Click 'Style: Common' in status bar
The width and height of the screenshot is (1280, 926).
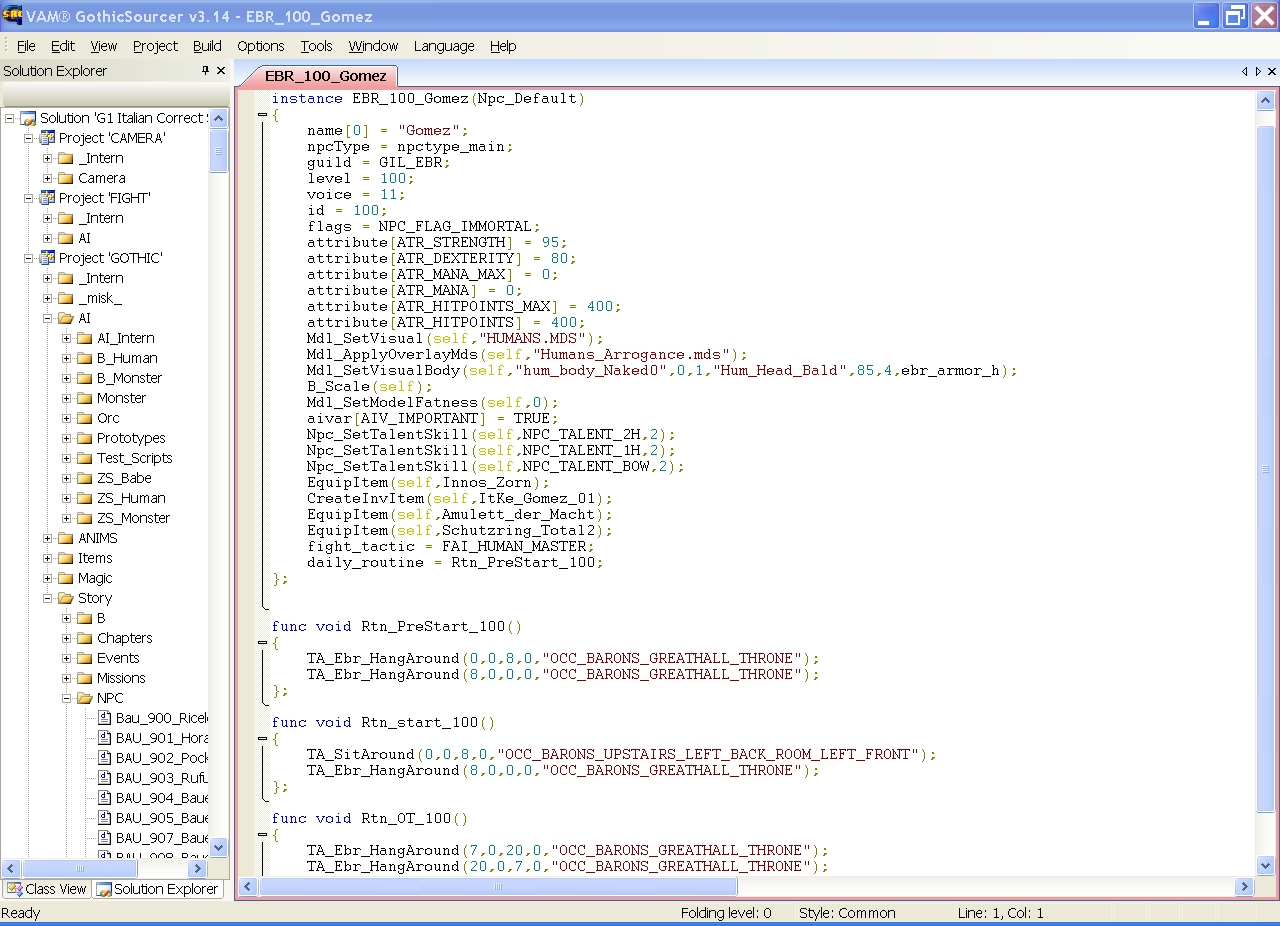pos(847,913)
